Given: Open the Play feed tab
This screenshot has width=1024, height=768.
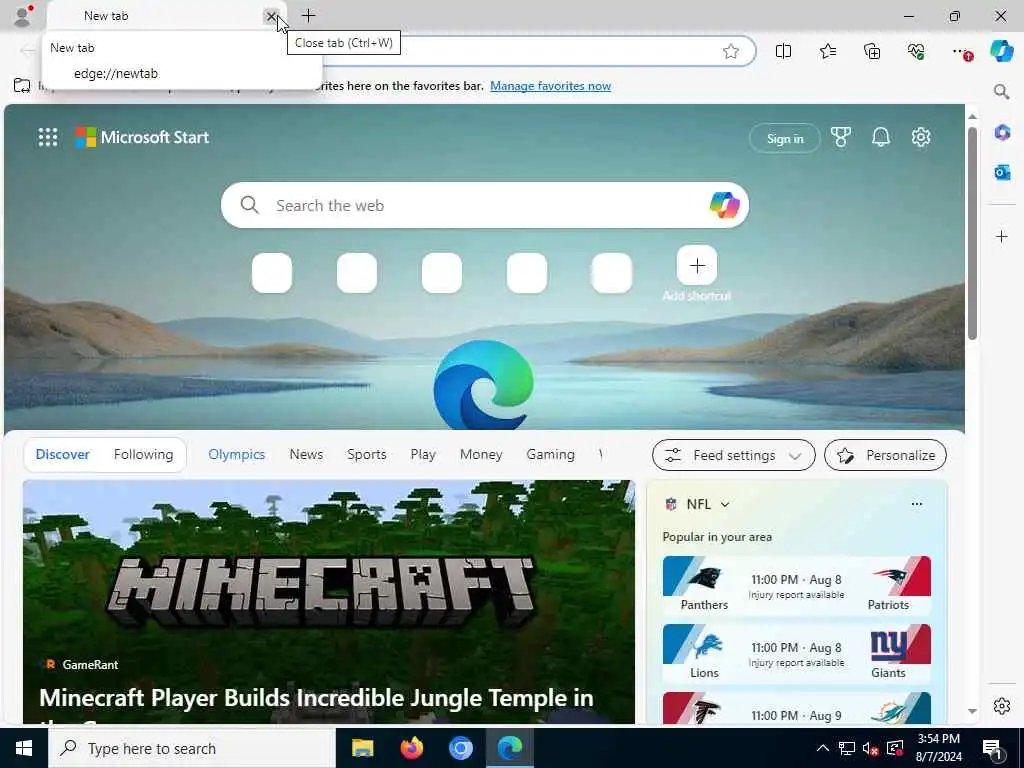Looking at the screenshot, I should pos(423,455).
